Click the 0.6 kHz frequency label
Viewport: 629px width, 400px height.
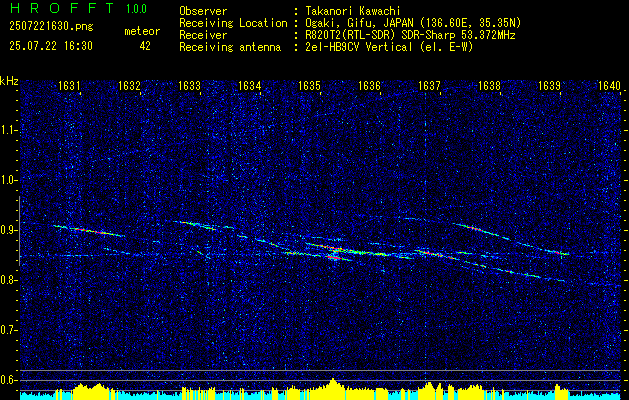(7, 380)
